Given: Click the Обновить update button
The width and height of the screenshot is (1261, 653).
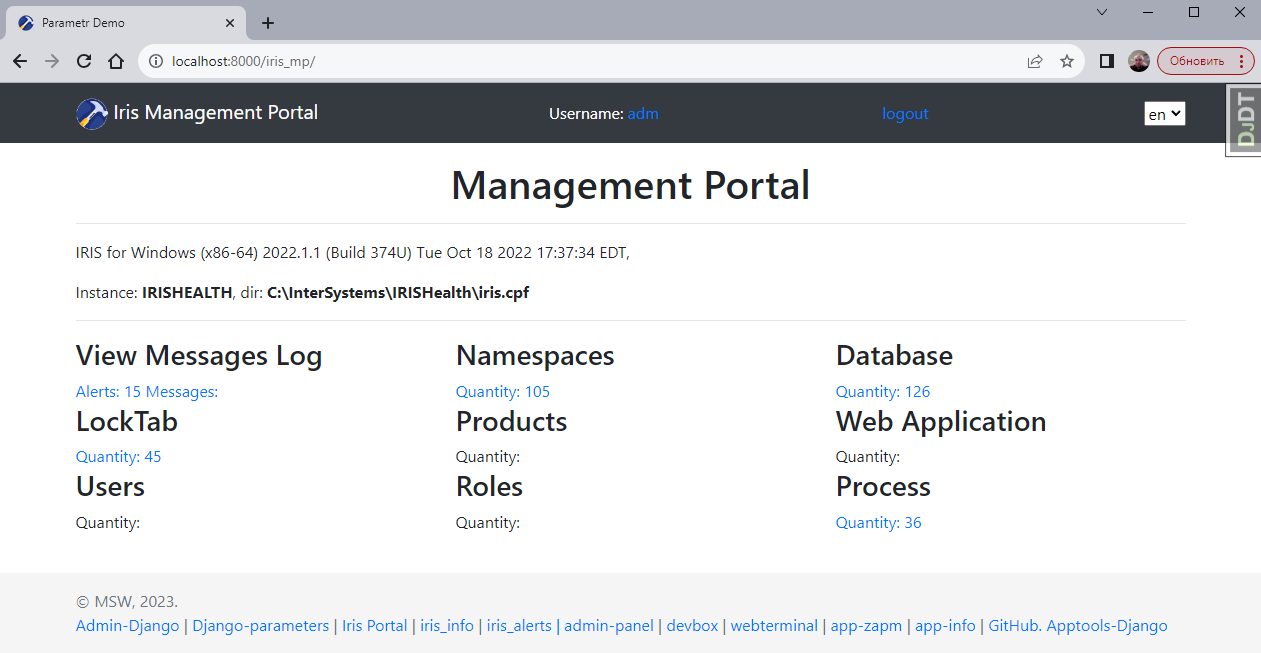Looking at the screenshot, I should [x=1196, y=61].
